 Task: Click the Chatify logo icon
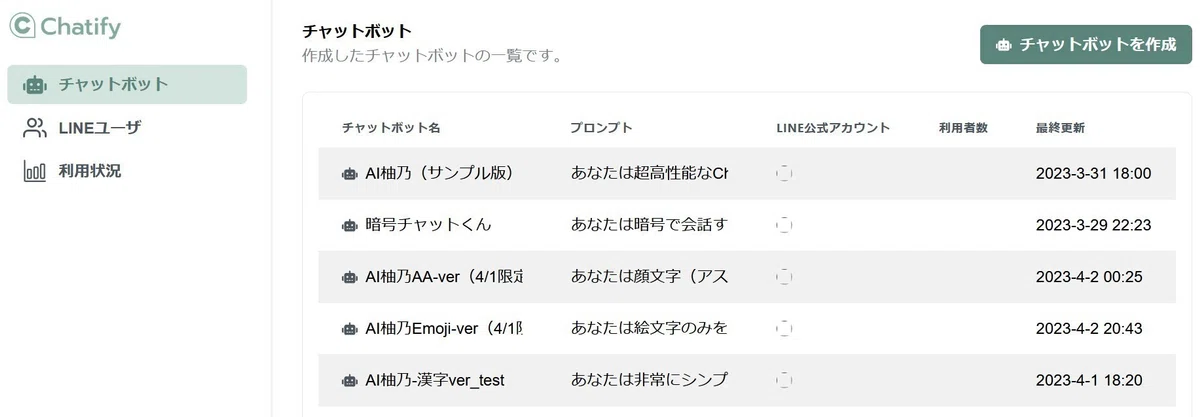(x=22, y=27)
